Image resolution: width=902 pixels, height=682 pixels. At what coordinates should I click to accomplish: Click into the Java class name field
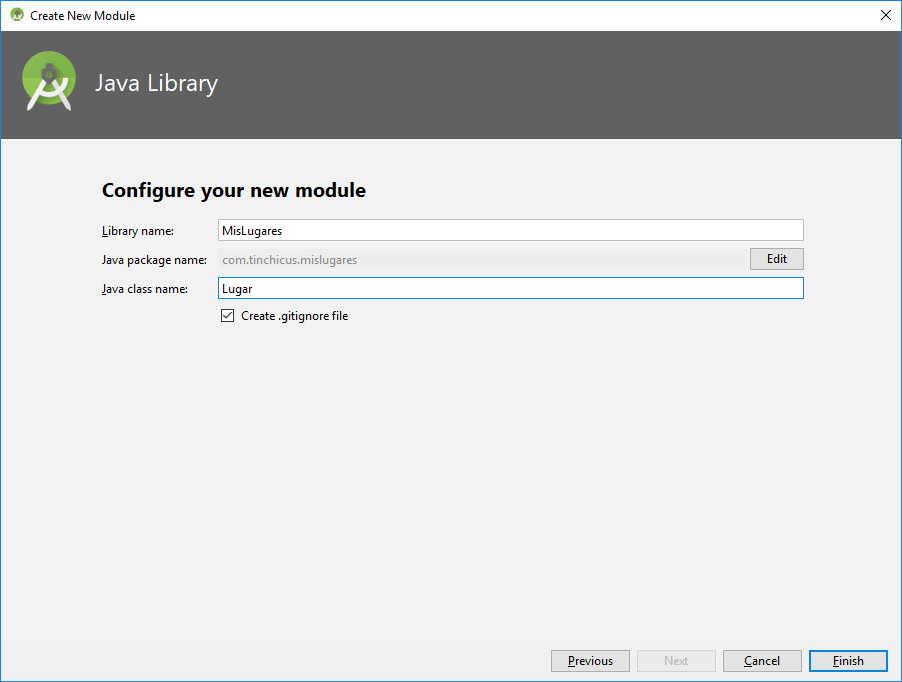pos(510,288)
